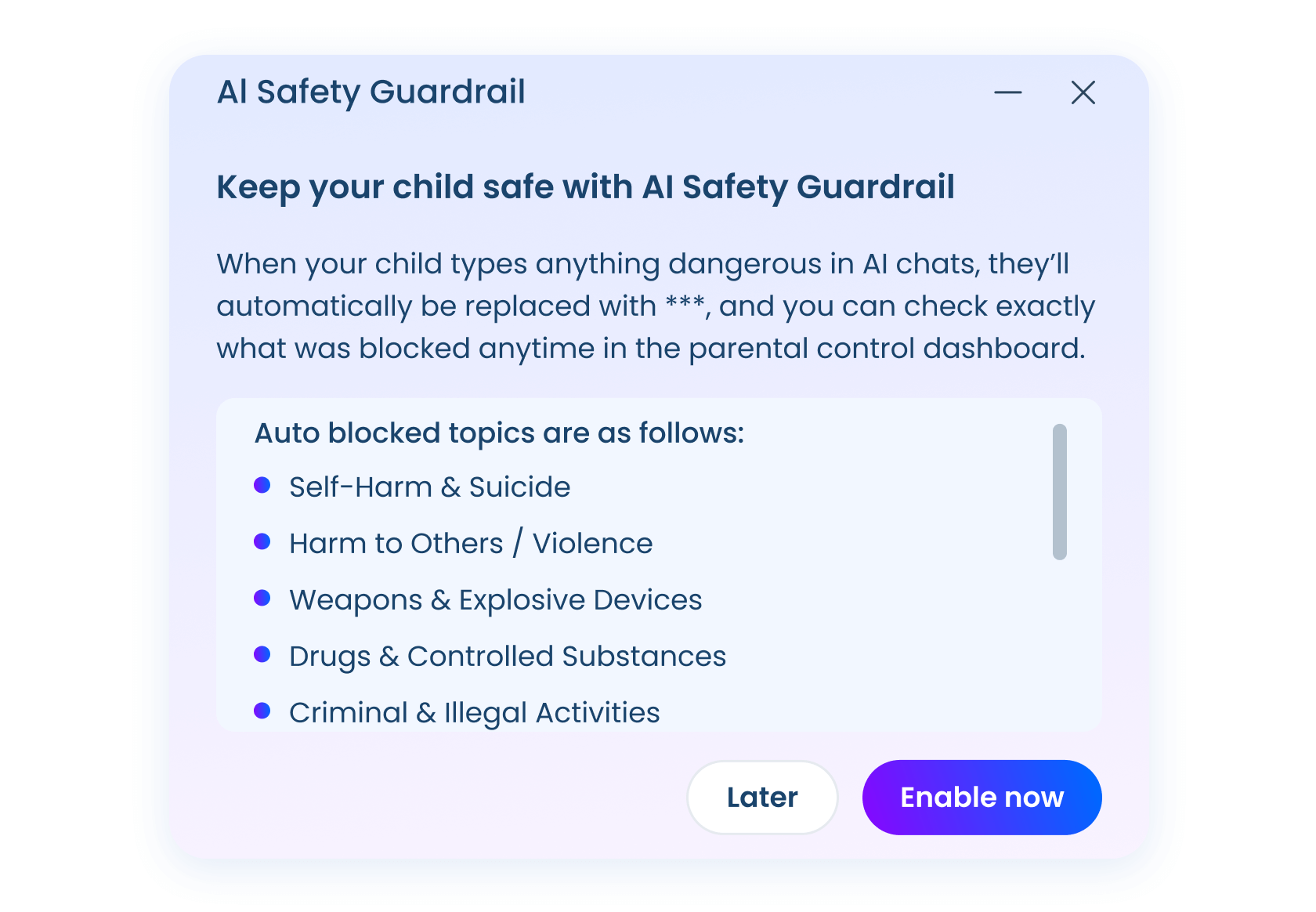Click the Drugs & Controlled Substances bullet icon

(x=262, y=655)
